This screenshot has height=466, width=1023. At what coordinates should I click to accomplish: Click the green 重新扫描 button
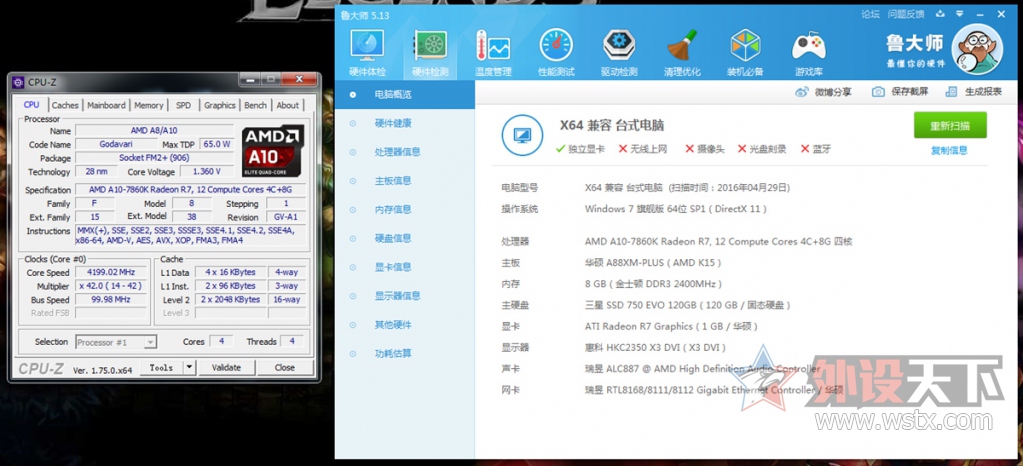950,125
